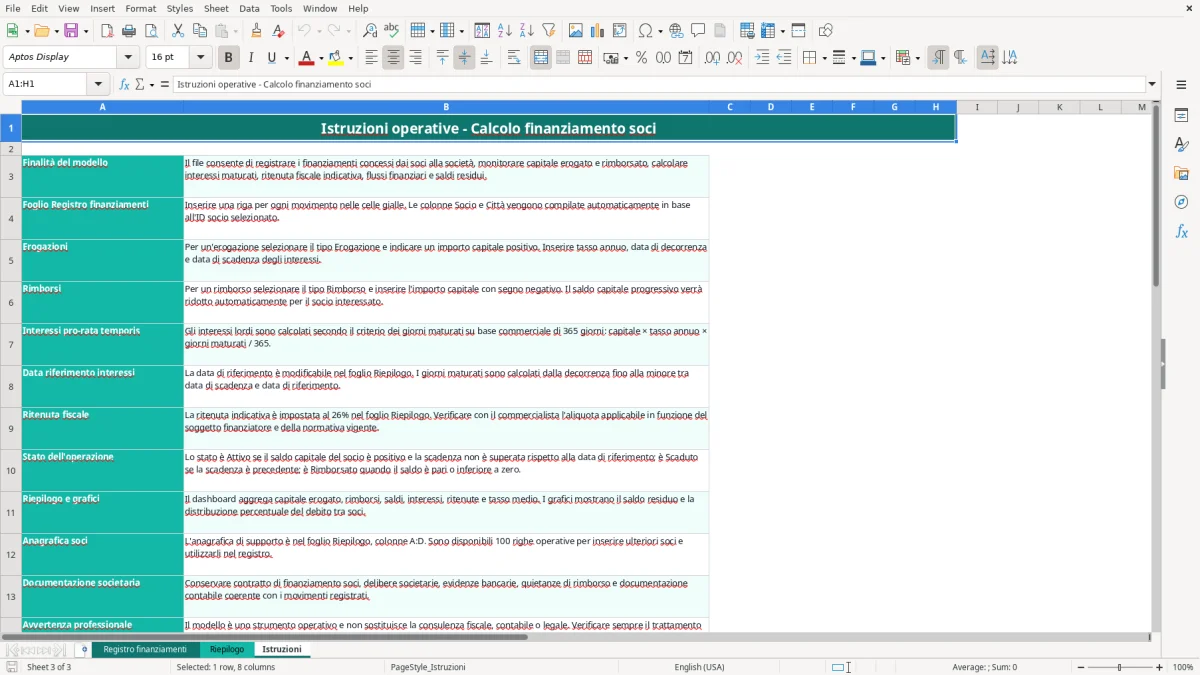Screen dimensions: 1200x675
Task: Open the font color dropdown arrow
Action: tap(320, 58)
